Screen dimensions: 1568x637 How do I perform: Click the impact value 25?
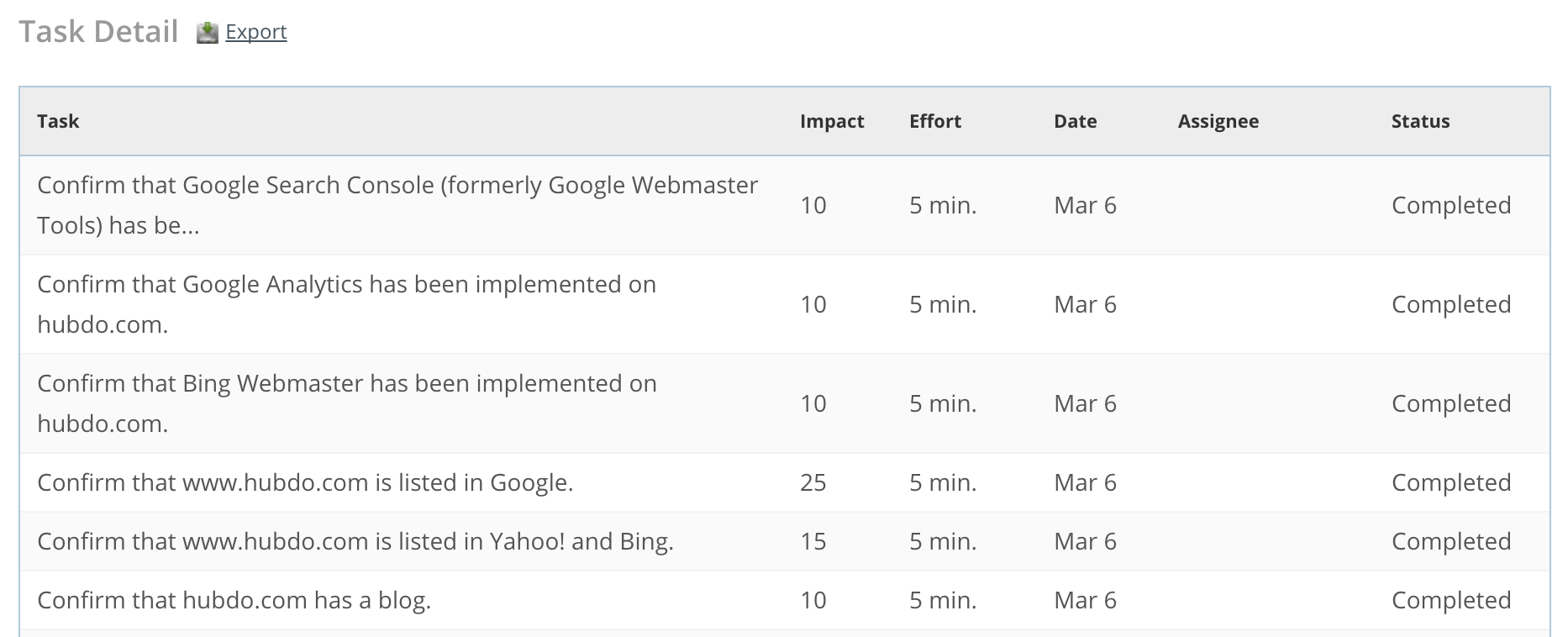tap(813, 482)
